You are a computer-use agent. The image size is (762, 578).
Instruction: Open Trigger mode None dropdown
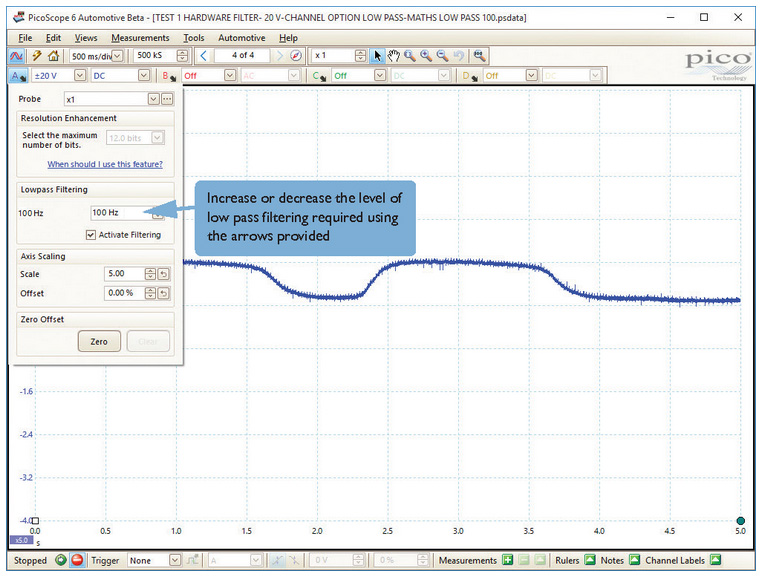point(175,560)
